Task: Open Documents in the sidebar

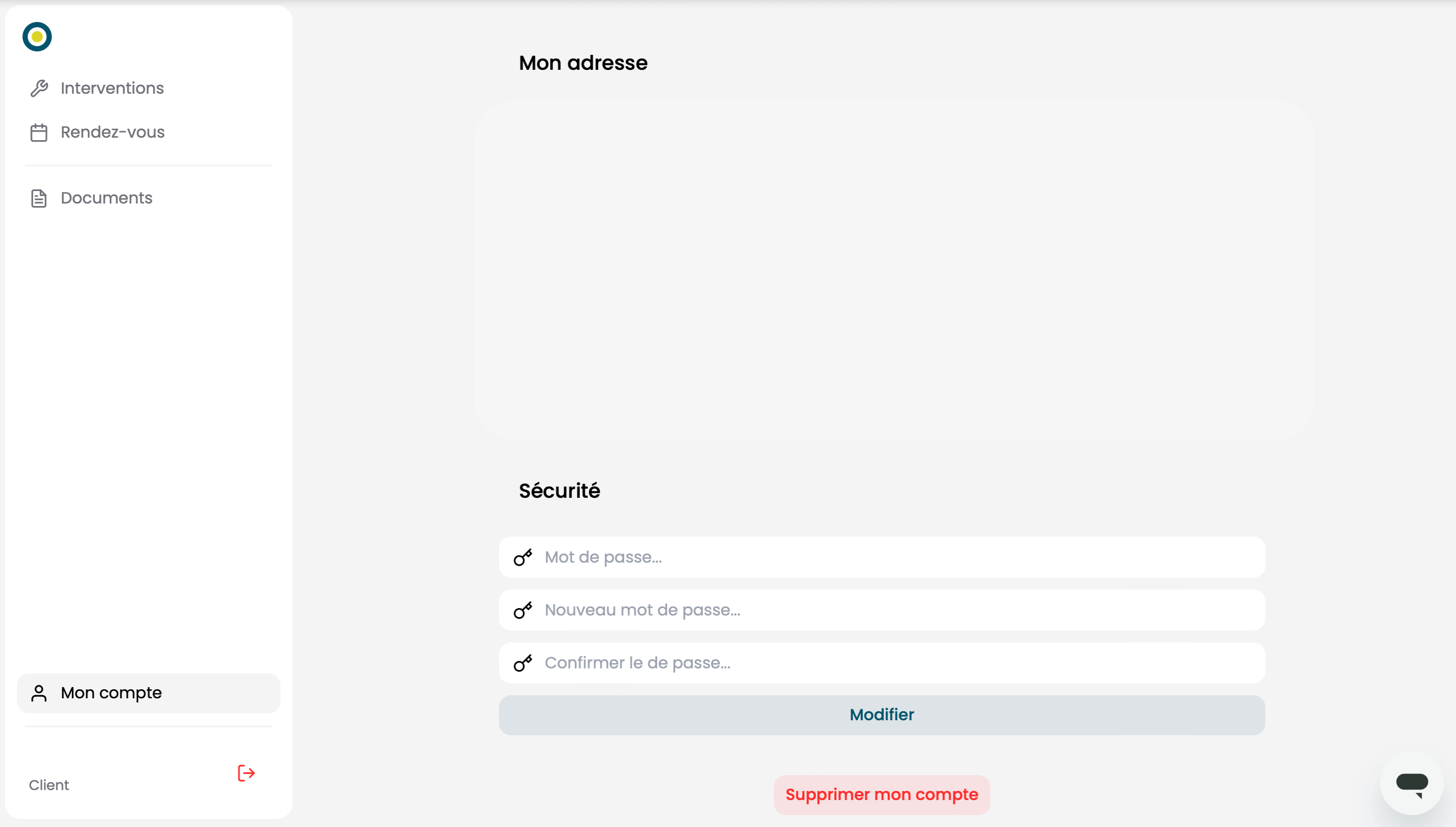Action: (x=149, y=198)
